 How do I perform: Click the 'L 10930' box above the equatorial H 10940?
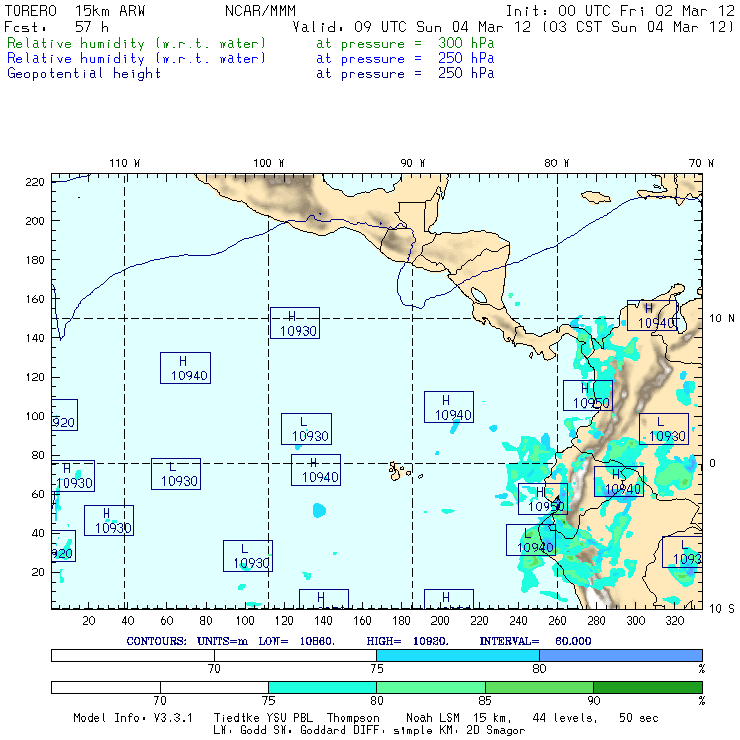(306, 429)
